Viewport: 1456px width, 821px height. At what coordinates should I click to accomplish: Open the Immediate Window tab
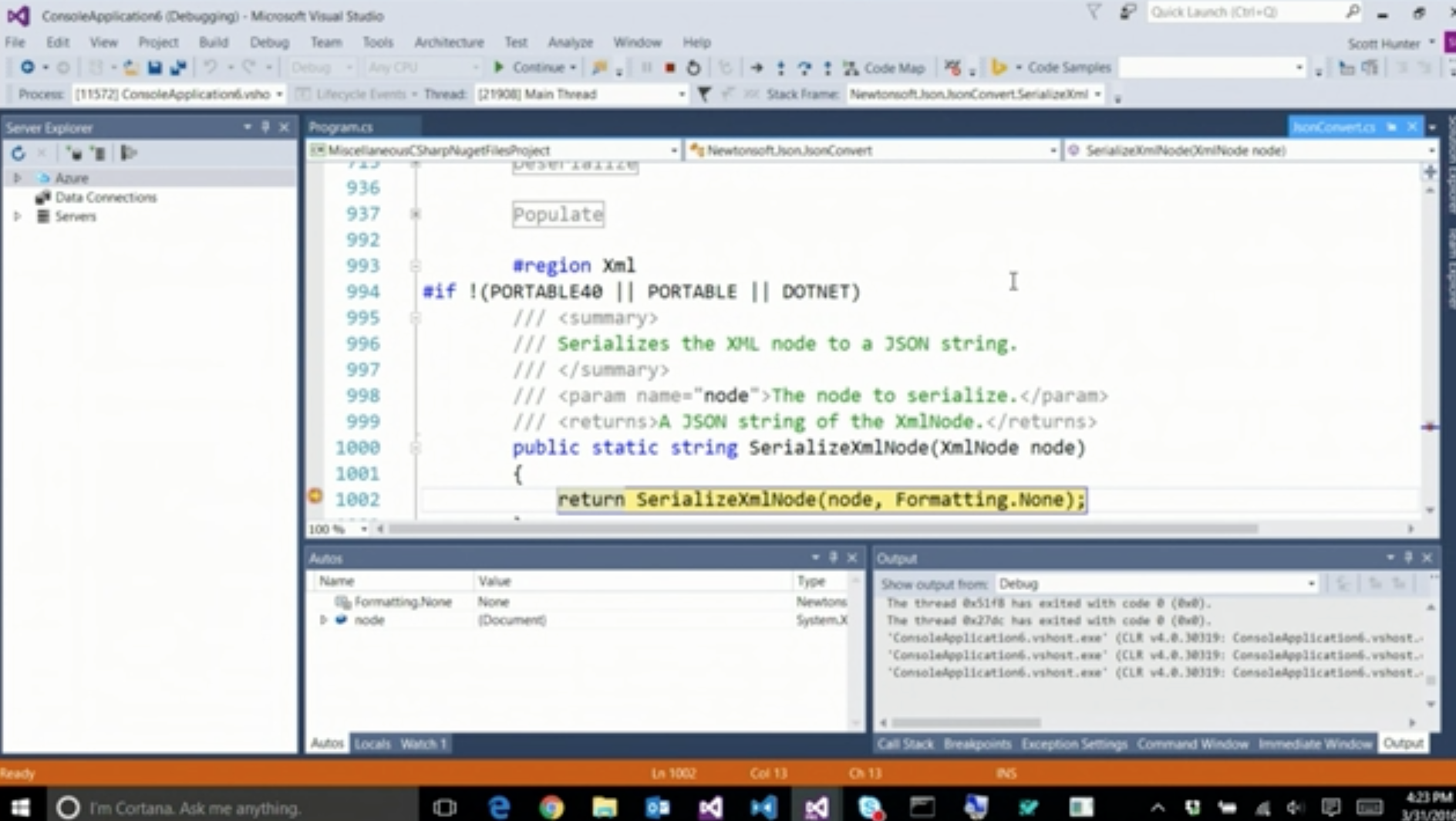(1315, 744)
